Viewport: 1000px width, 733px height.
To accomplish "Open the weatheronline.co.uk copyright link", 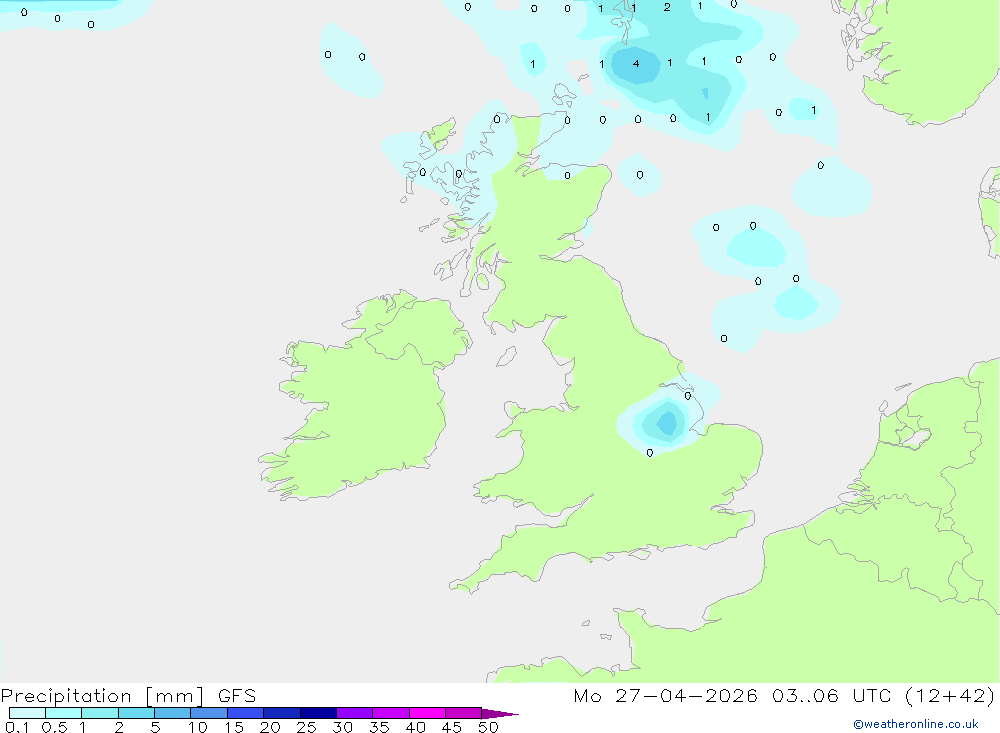I will 916,724.
